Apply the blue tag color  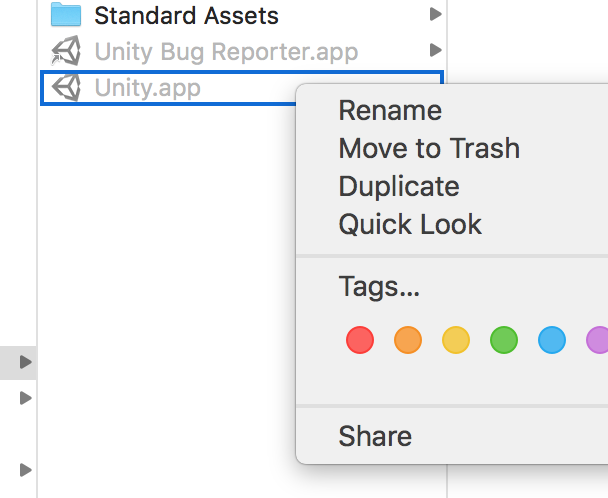(552, 340)
